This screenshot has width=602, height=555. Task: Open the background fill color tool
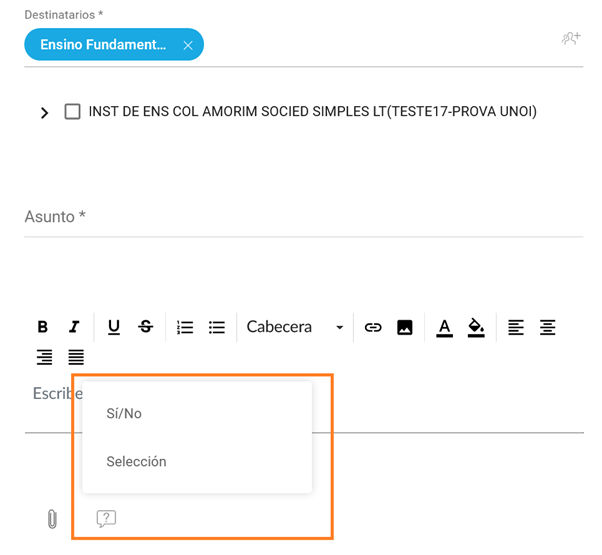tap(477, 327)
